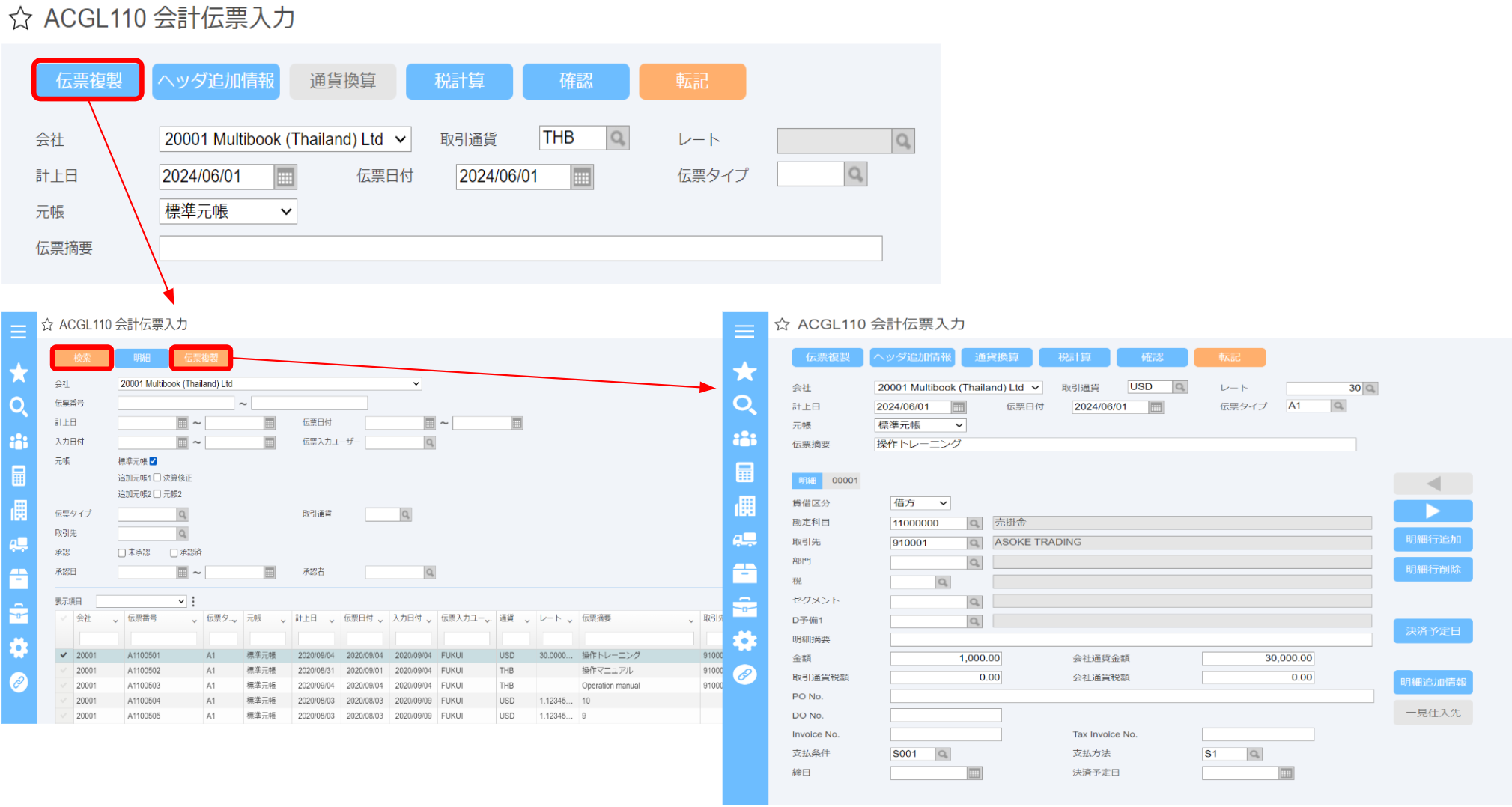Screen dimensions: 1512x807
Task: Open the calendar for 計上日 2024/06/01 in enlarged header
Action: [285, 177]
